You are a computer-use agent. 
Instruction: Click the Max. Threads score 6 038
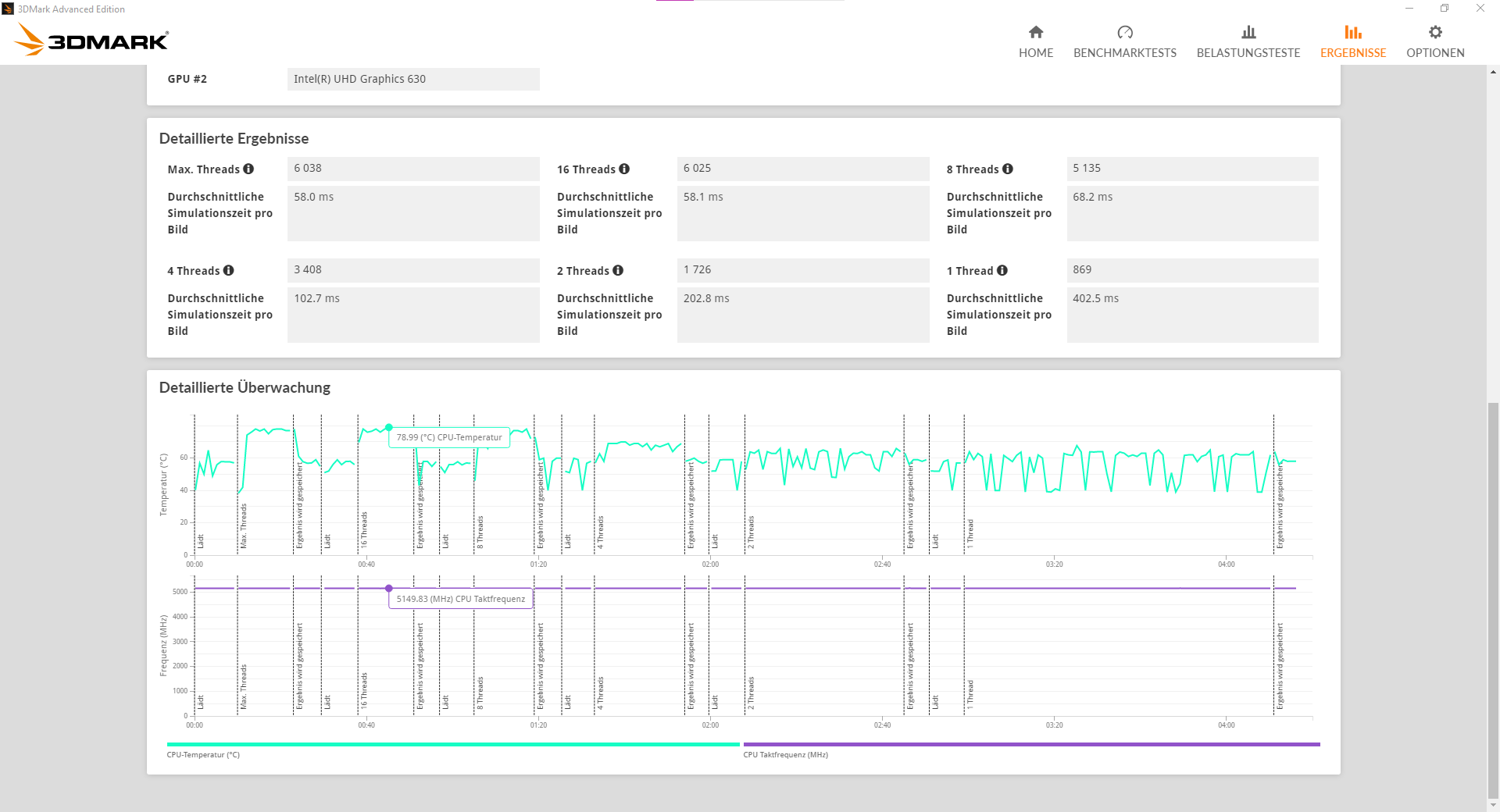pos(413,169)
